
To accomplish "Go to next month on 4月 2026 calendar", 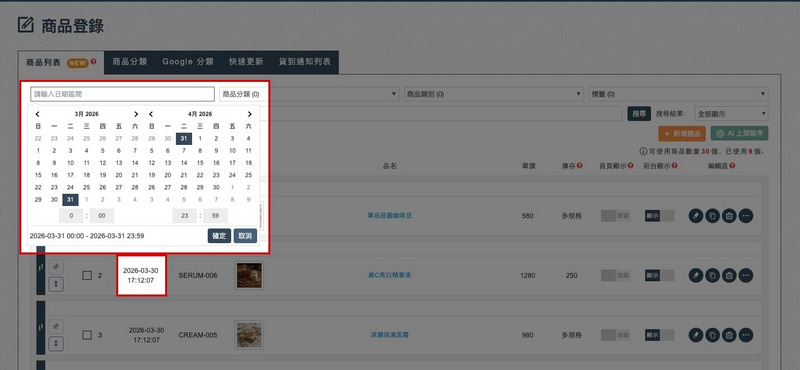I will 249,114.
